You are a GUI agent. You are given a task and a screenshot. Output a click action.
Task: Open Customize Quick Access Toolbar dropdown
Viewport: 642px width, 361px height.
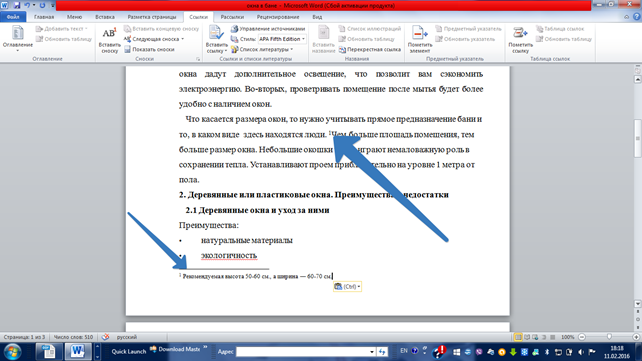pos(52,5)
